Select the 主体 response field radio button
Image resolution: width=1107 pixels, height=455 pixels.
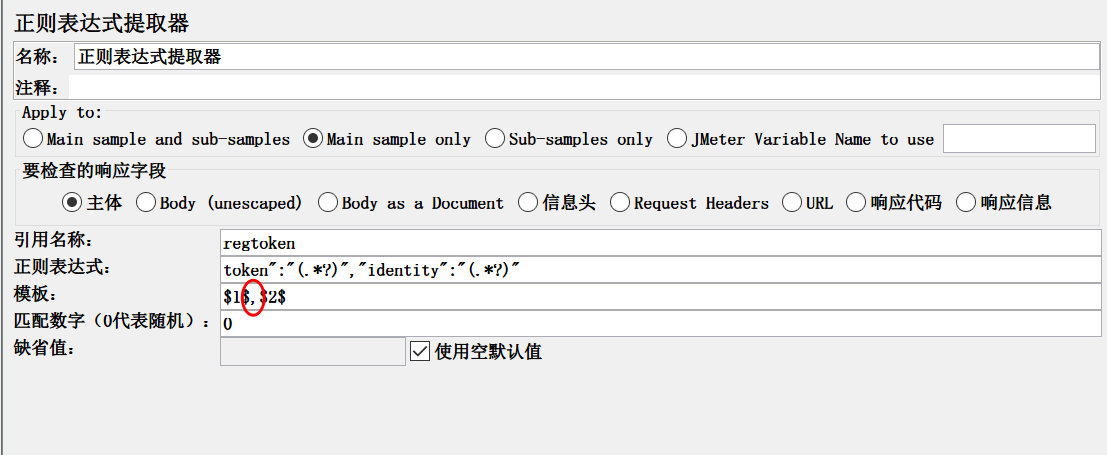pyautogui.click(x=72, y=203)
